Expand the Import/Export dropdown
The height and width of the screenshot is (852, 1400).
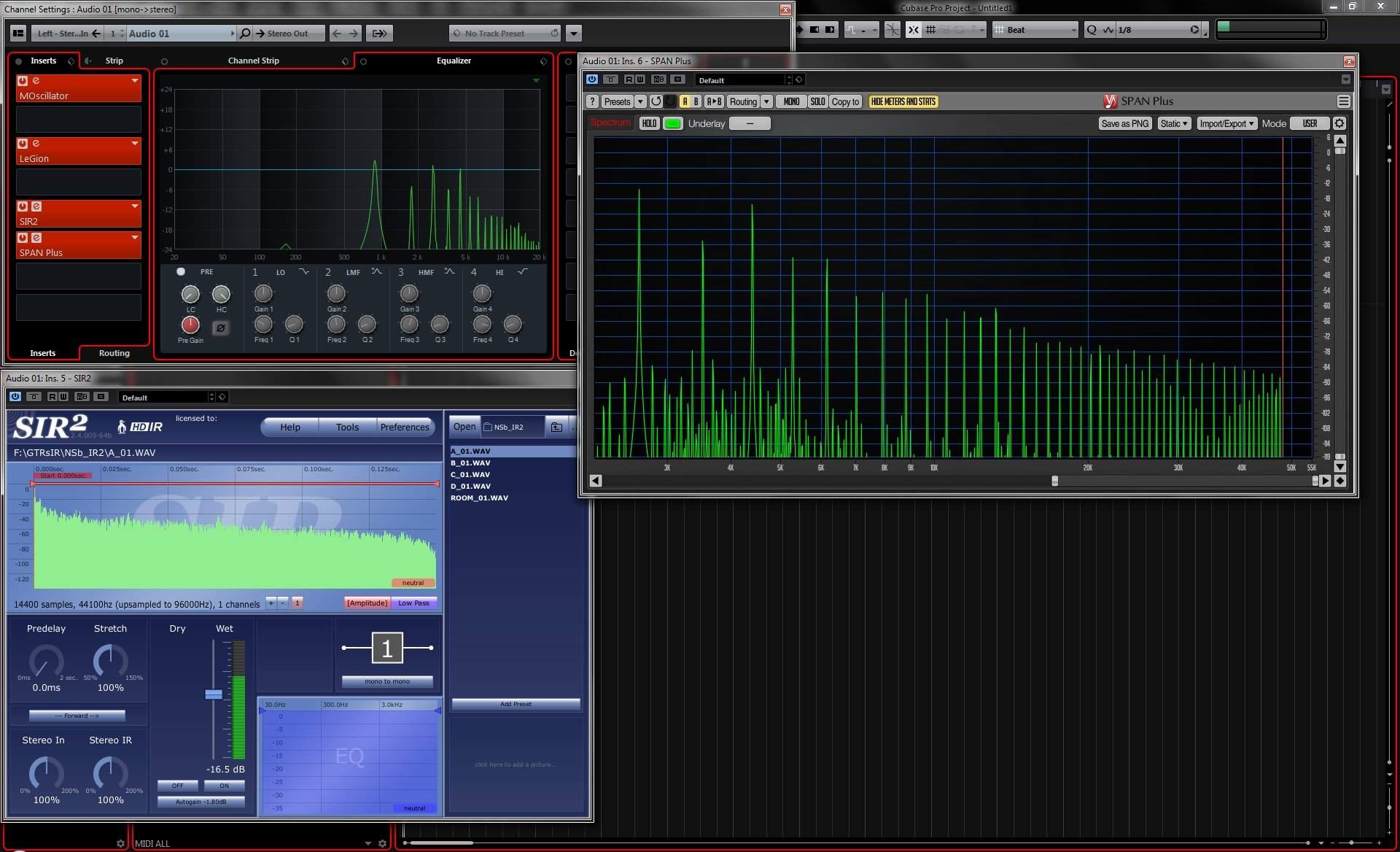(x=1226, y=123)
